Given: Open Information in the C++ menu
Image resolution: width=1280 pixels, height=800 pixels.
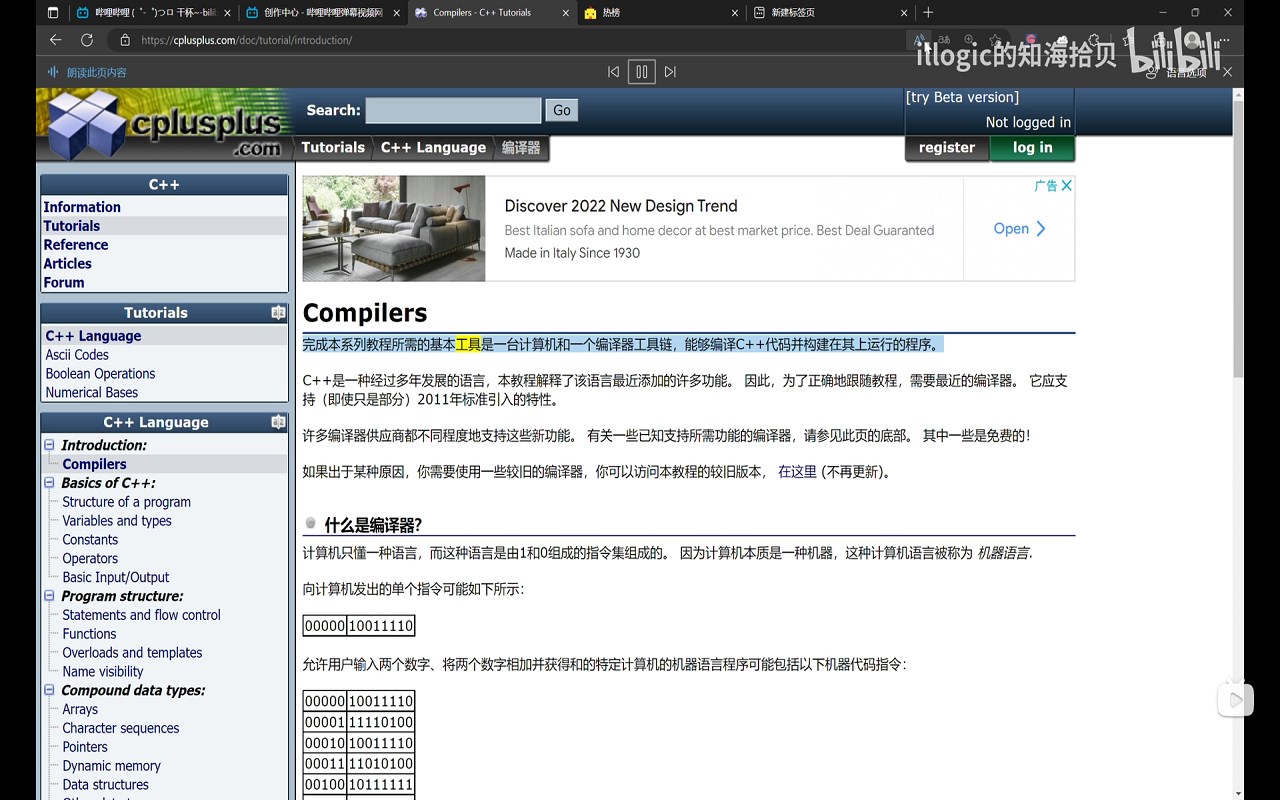Looking at the screenshot, I should coord(82,207).
